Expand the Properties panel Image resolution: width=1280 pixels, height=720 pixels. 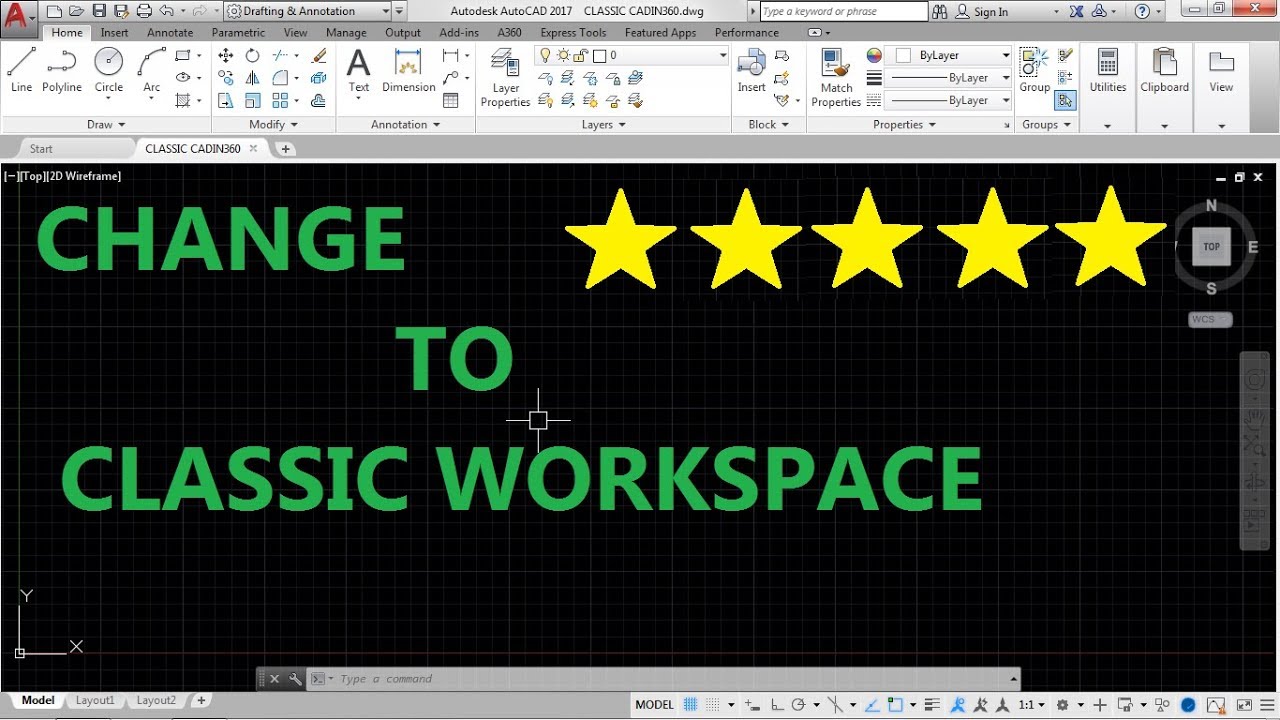click(904, 125)
